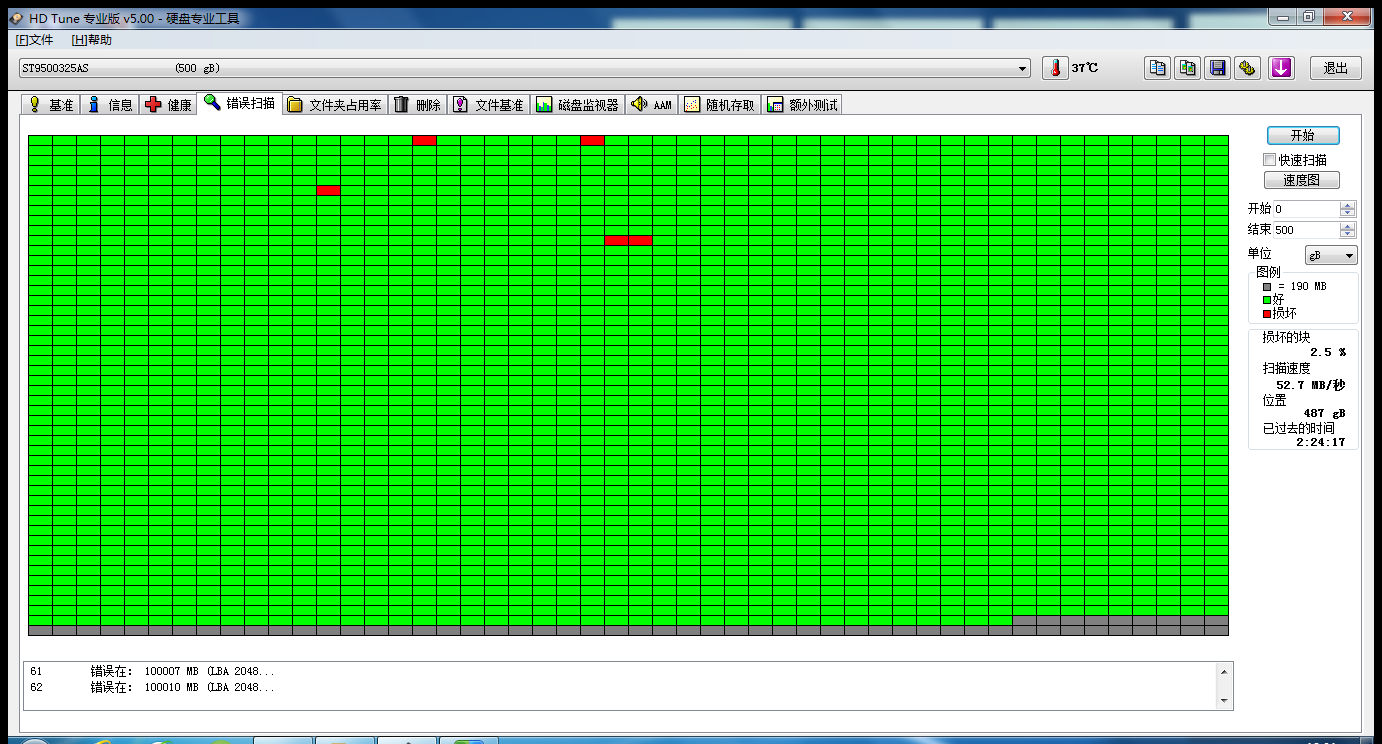Copy screenshot to clipboard icon

(x=1188, y=68)
